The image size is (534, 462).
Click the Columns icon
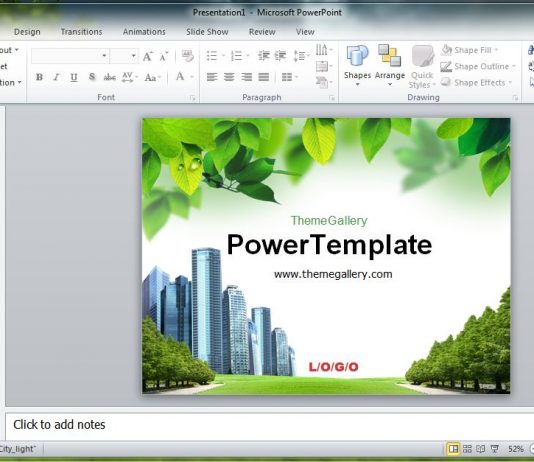(287, 77)
